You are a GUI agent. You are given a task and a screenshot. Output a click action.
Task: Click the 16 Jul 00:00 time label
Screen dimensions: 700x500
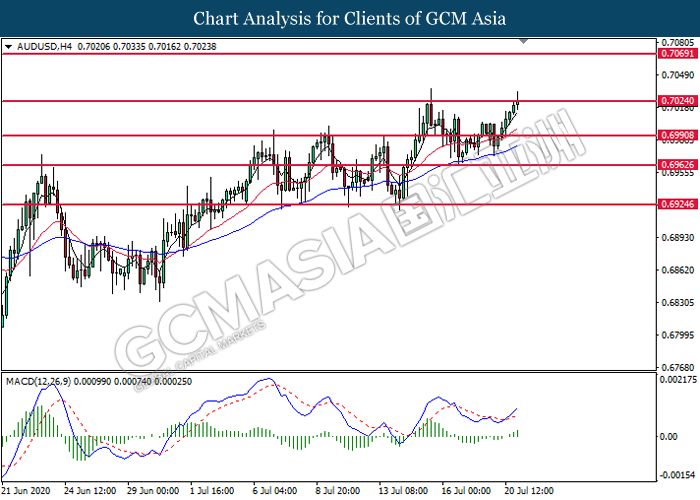pos(466,491)
